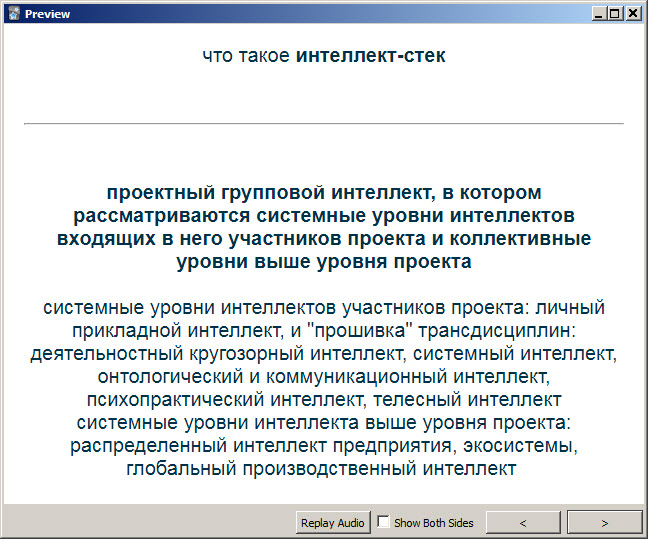The image size is (648, 539).
Task: Maximize the Preview window
Action: tap(614, 14)
